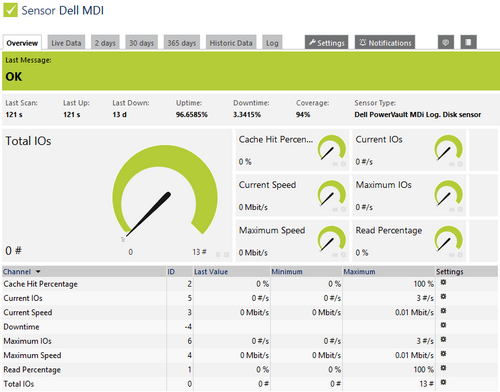
Task: Click the Current Speed small gauge
Action: (x=332, y=194)
